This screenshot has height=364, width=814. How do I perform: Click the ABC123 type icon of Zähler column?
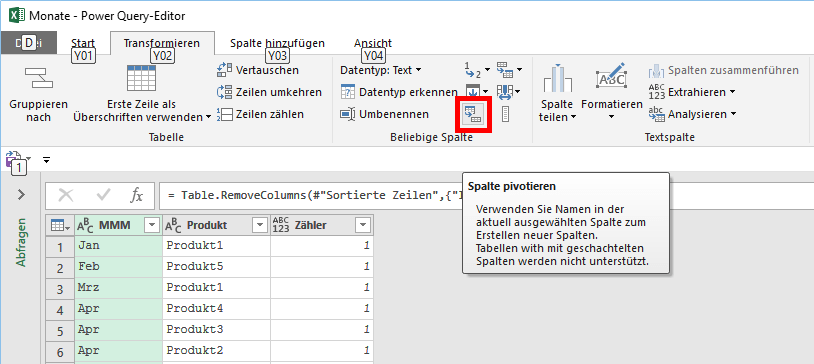[x=280, y=225]
